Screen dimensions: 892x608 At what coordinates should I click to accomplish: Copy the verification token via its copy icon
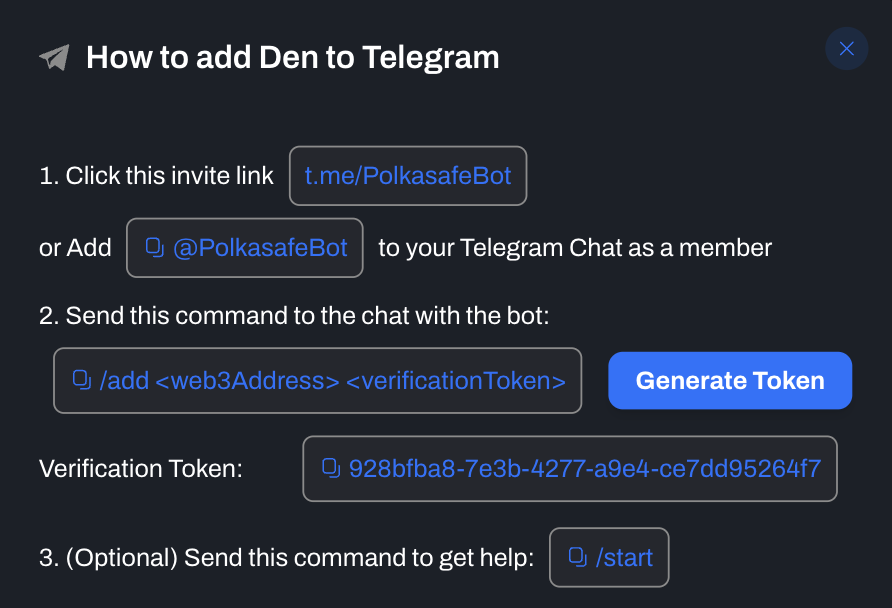(x=330, y=467)
